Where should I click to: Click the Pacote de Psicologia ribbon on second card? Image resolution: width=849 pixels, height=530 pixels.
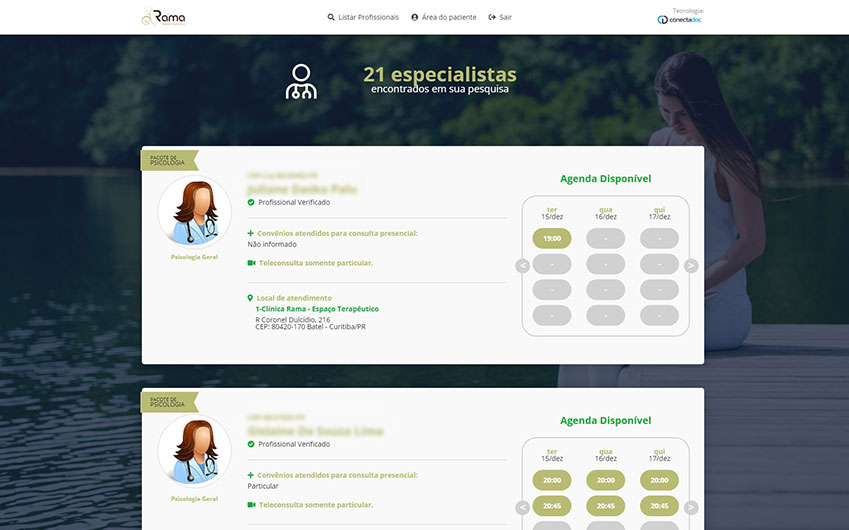tap(169, 402)
